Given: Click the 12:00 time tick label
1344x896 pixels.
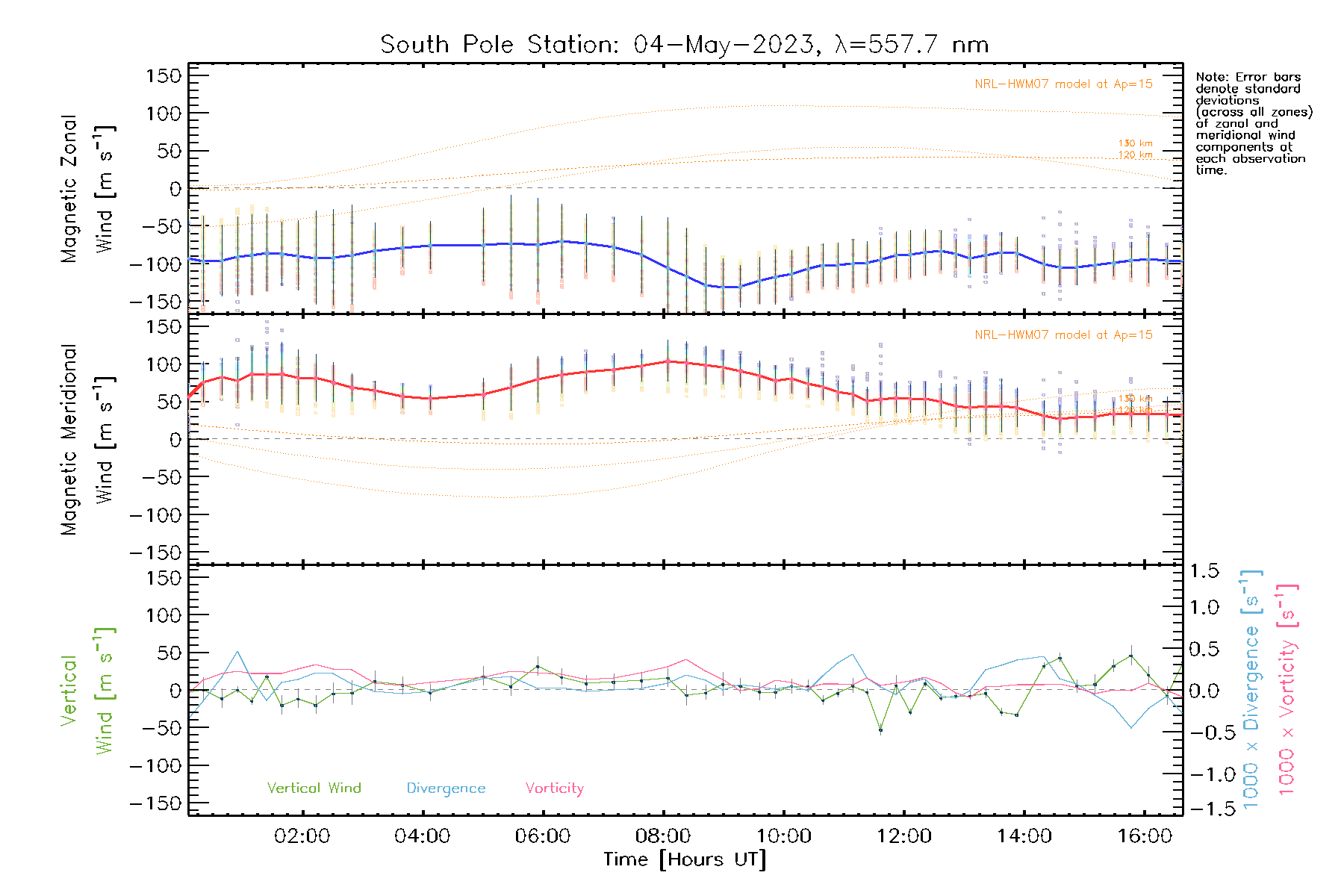Looking at the screenshot, I should tap(903, 836).
